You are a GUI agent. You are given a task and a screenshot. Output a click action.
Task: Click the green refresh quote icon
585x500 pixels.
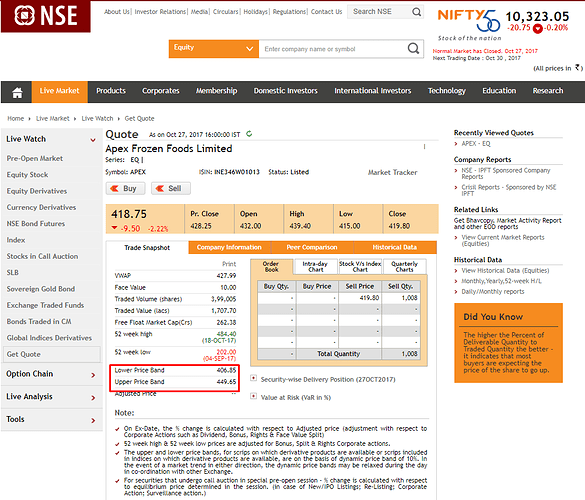click(249, 134)
